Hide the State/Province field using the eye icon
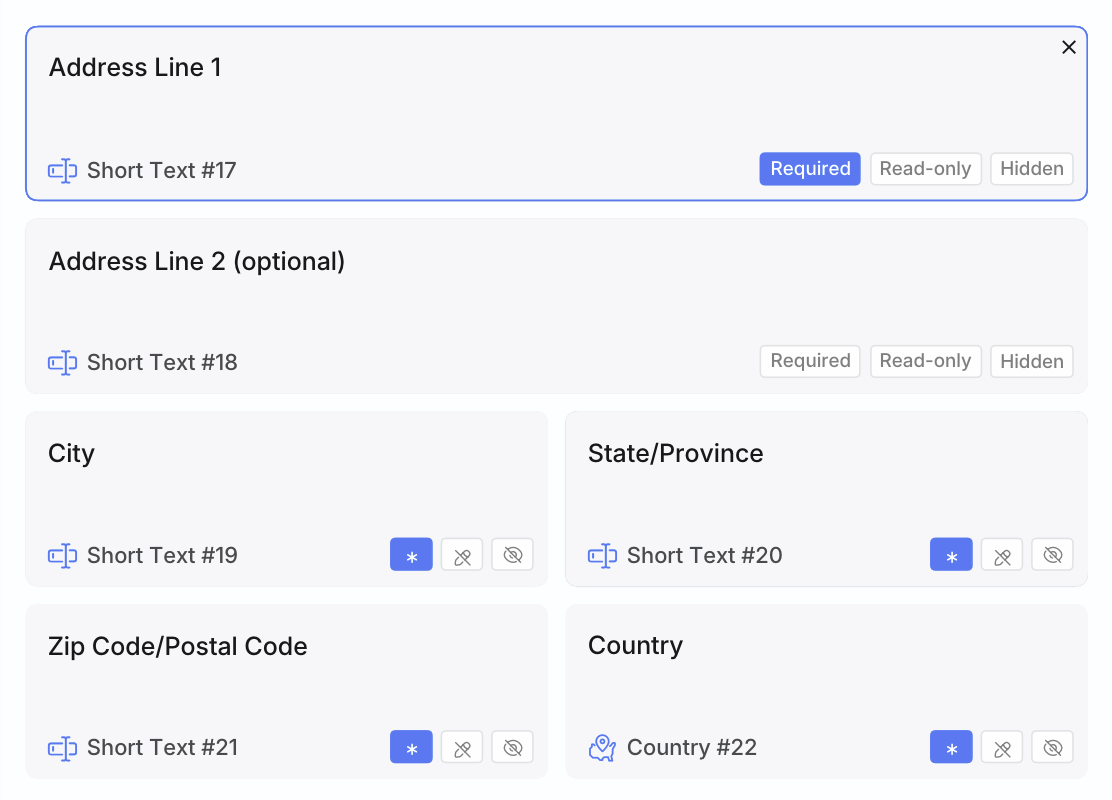This screenshot has width=1112, height=800. pyautogui.click(x=1052, y=555)
